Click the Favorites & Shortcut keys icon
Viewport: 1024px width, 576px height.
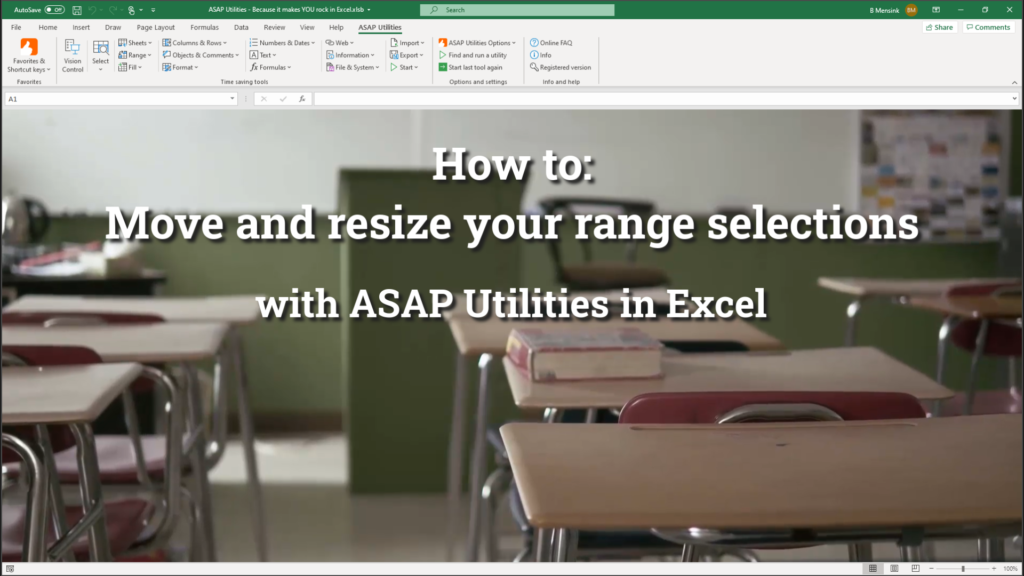[27, 48]
